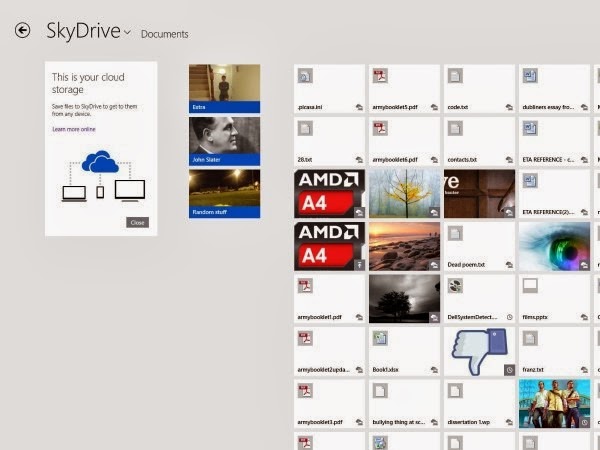Click the cloud sync icon on Book1.xlsx
This screenshot has width=600, height=450.
(434, 370)
